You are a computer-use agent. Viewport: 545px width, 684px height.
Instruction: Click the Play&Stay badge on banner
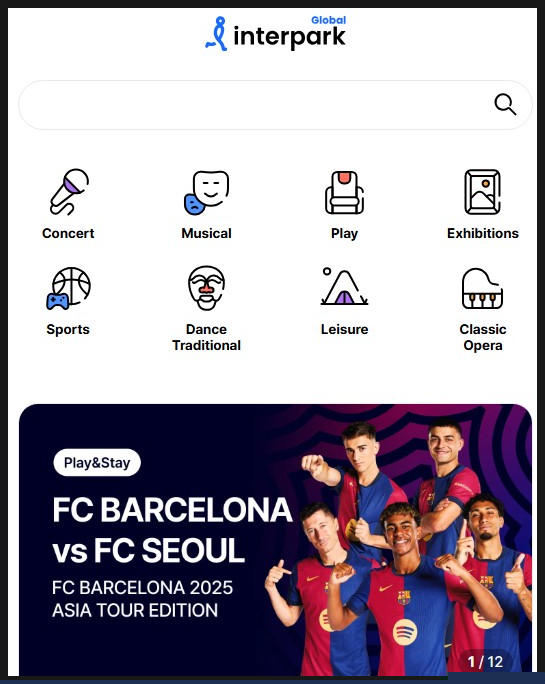point(97,462)
